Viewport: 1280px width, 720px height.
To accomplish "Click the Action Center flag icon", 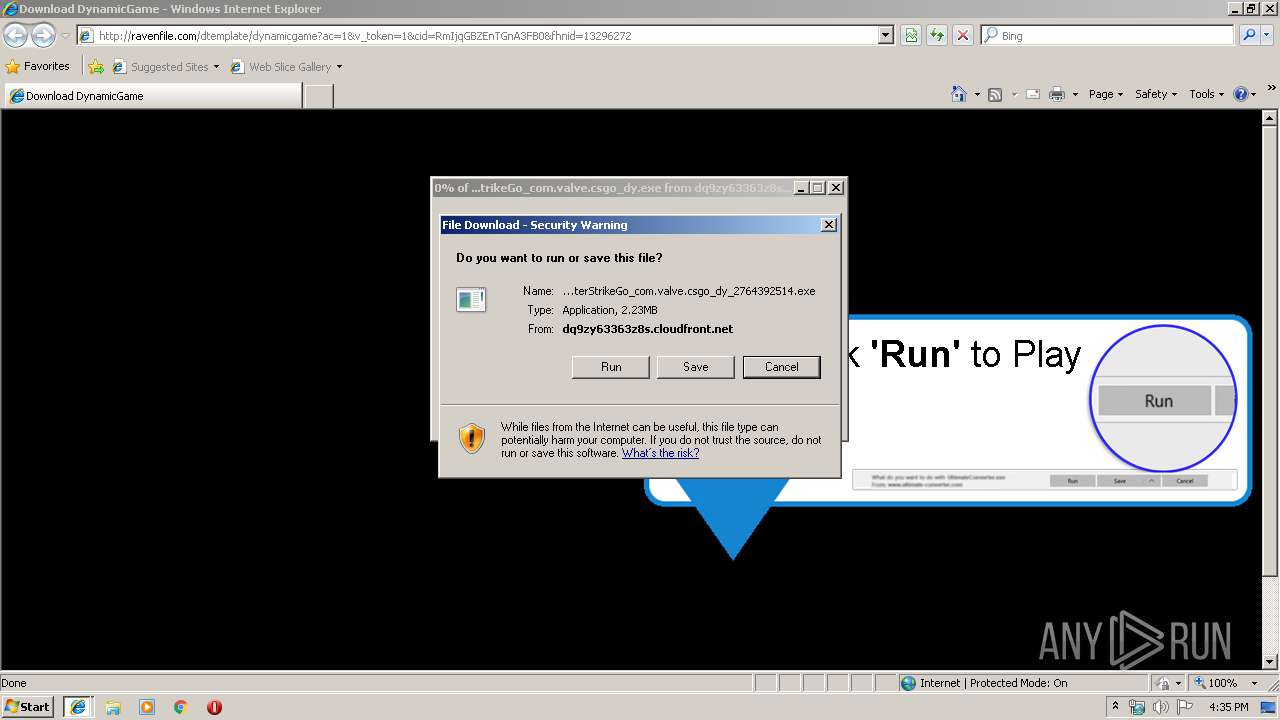I will [1185, 707].
